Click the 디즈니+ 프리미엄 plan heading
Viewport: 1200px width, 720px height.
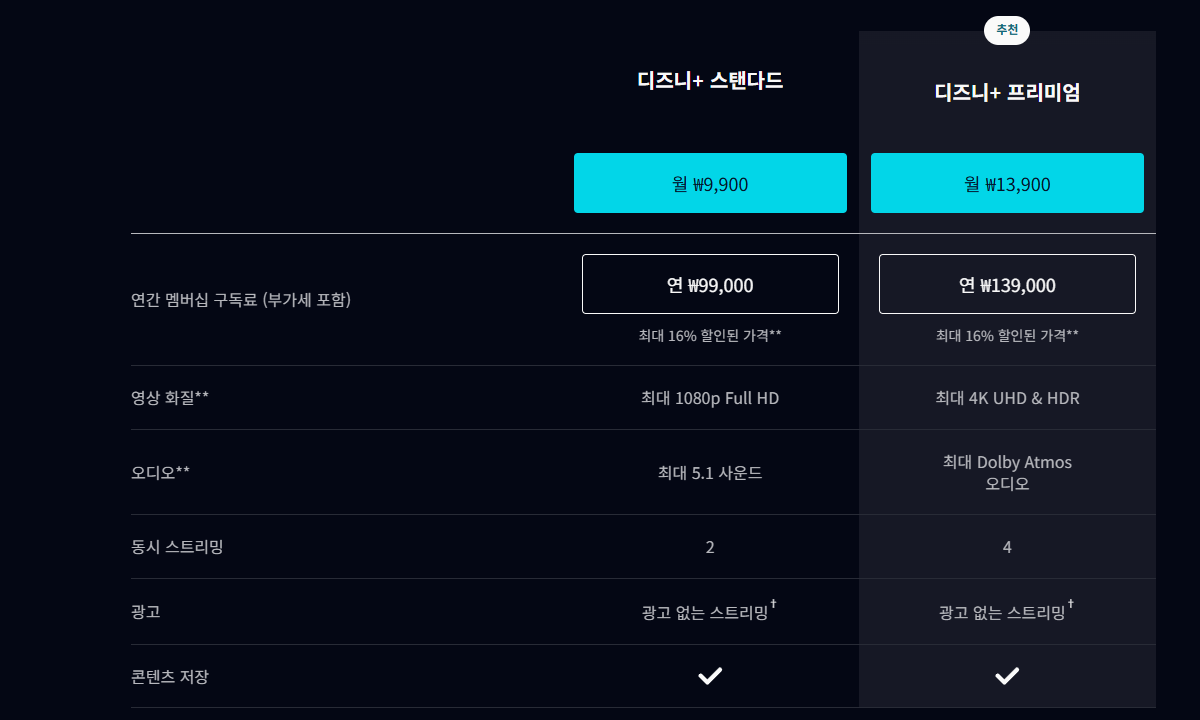point(1007,93)
